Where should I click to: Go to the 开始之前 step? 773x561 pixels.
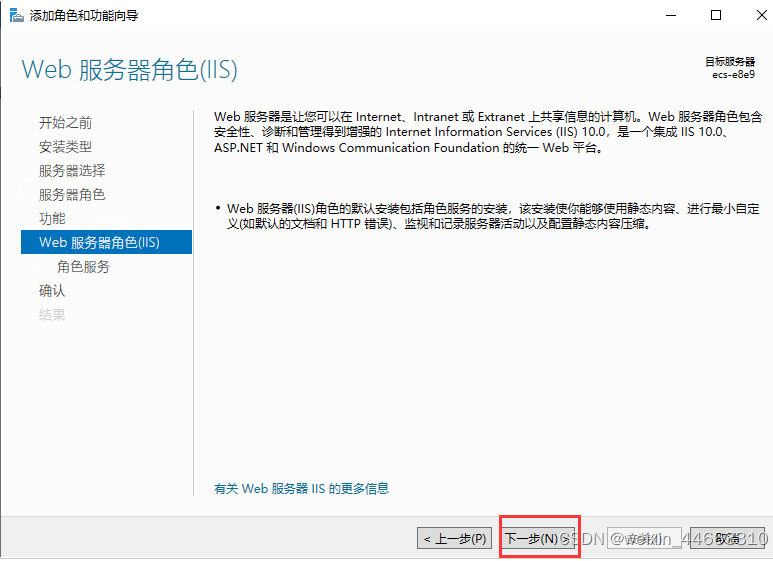coord(65,123)
